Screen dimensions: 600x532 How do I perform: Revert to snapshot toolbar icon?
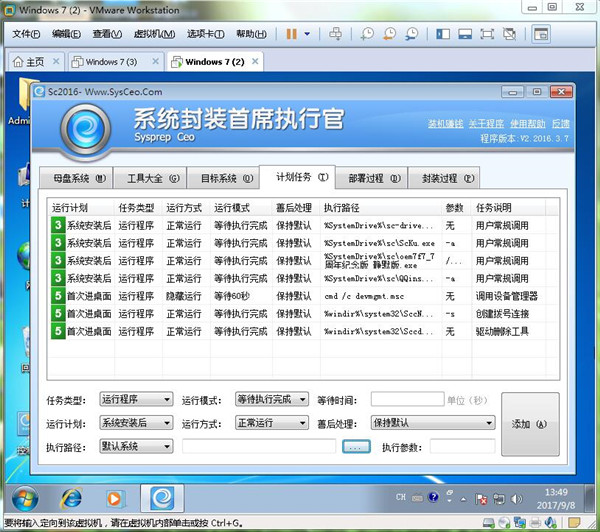click(x=390, y=34)
